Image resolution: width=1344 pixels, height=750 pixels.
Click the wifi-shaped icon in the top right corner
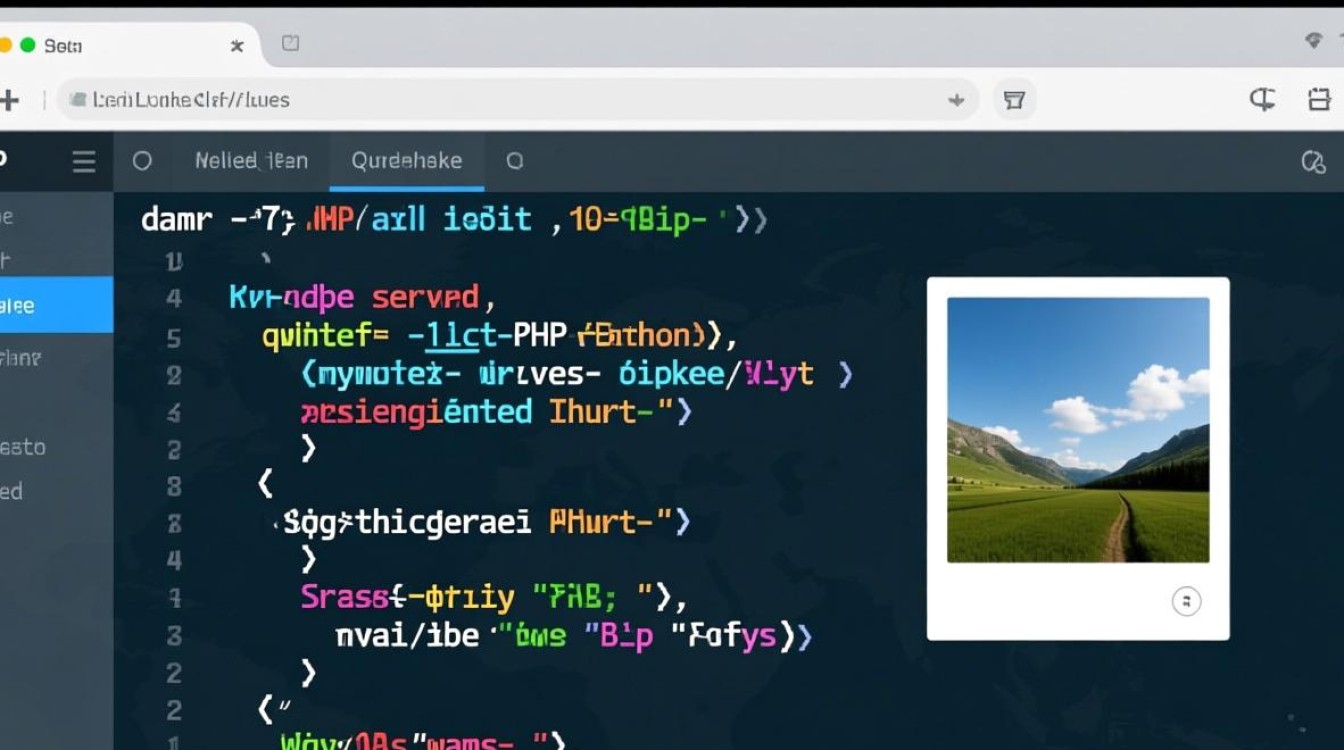(1314, 41)
